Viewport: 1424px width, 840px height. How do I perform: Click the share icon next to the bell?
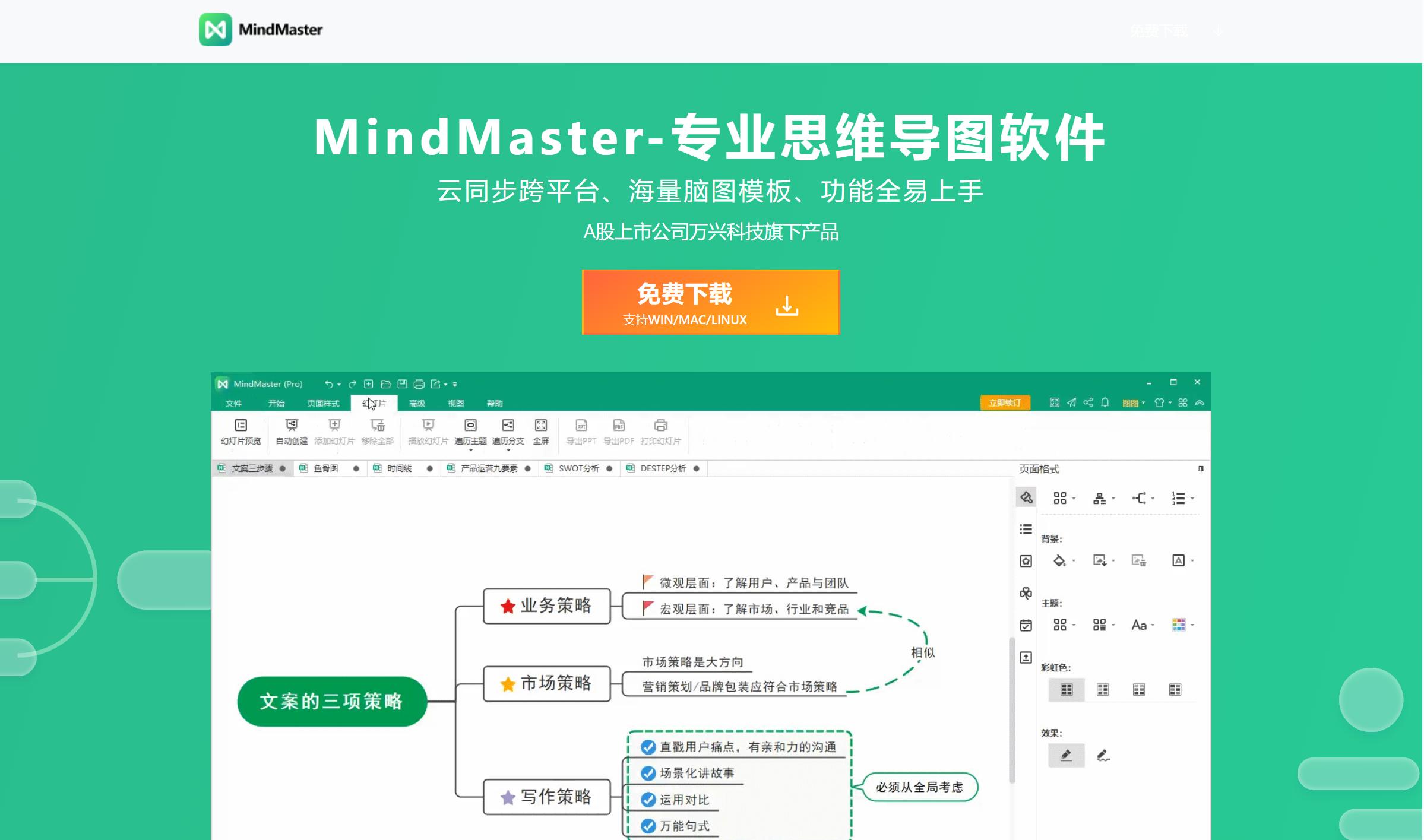(x=1088, y=402)
